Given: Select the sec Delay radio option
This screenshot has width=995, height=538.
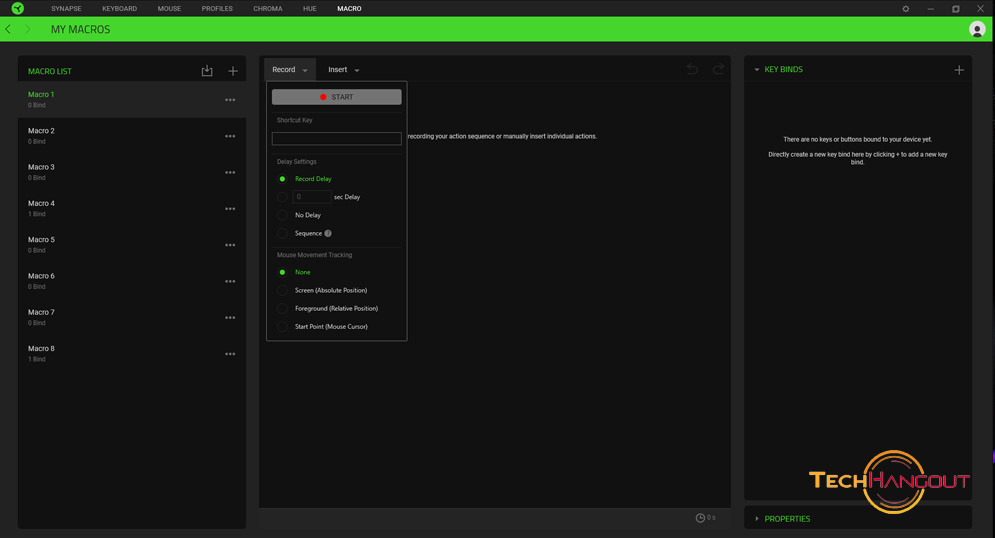Looking at the screenshot, I should coord(282,197).
